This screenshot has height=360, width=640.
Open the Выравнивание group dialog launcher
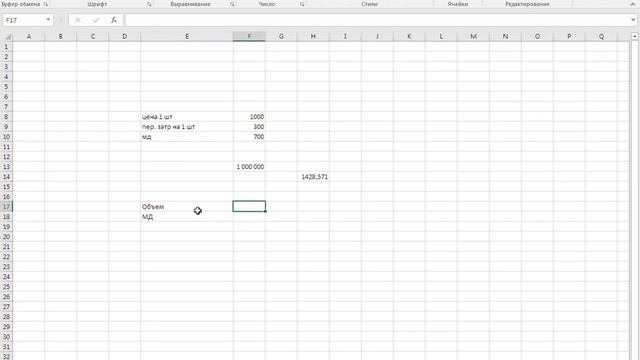coord(232,4)
